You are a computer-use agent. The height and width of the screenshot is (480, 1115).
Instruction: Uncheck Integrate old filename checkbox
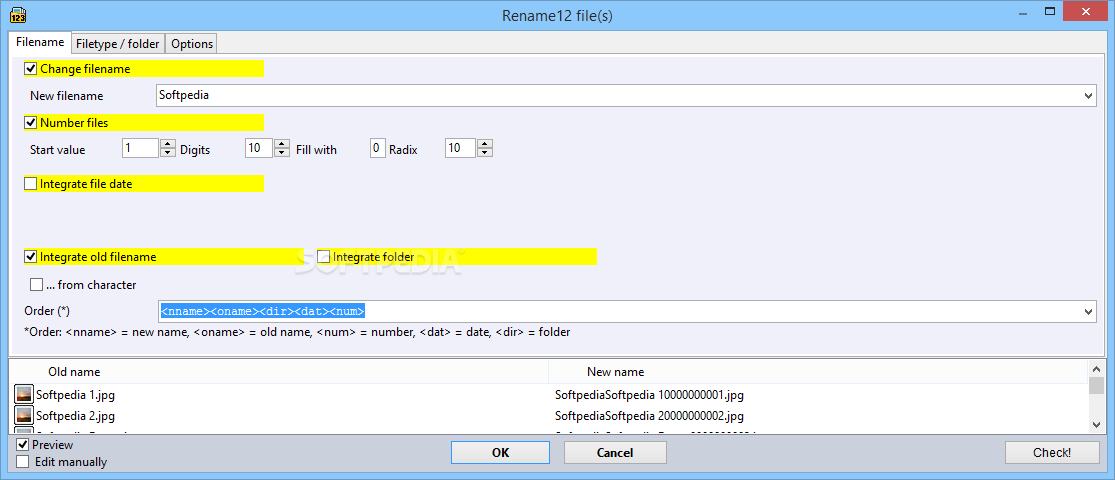pyautogui.click(x=31, y=257)
